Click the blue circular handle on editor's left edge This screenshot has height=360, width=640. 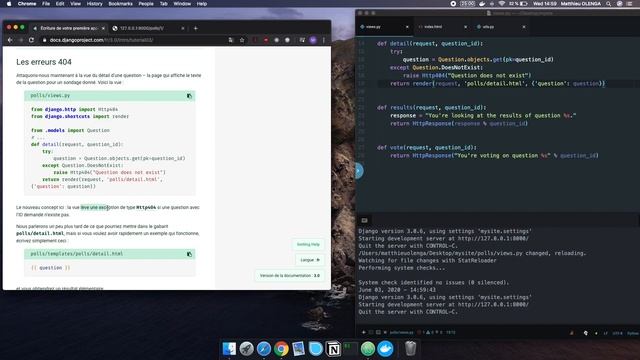358,171
